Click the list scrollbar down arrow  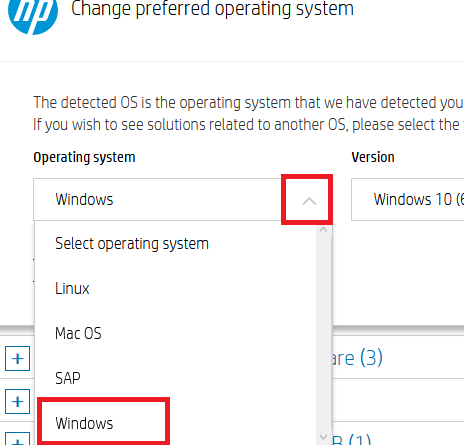click(323, 436)
